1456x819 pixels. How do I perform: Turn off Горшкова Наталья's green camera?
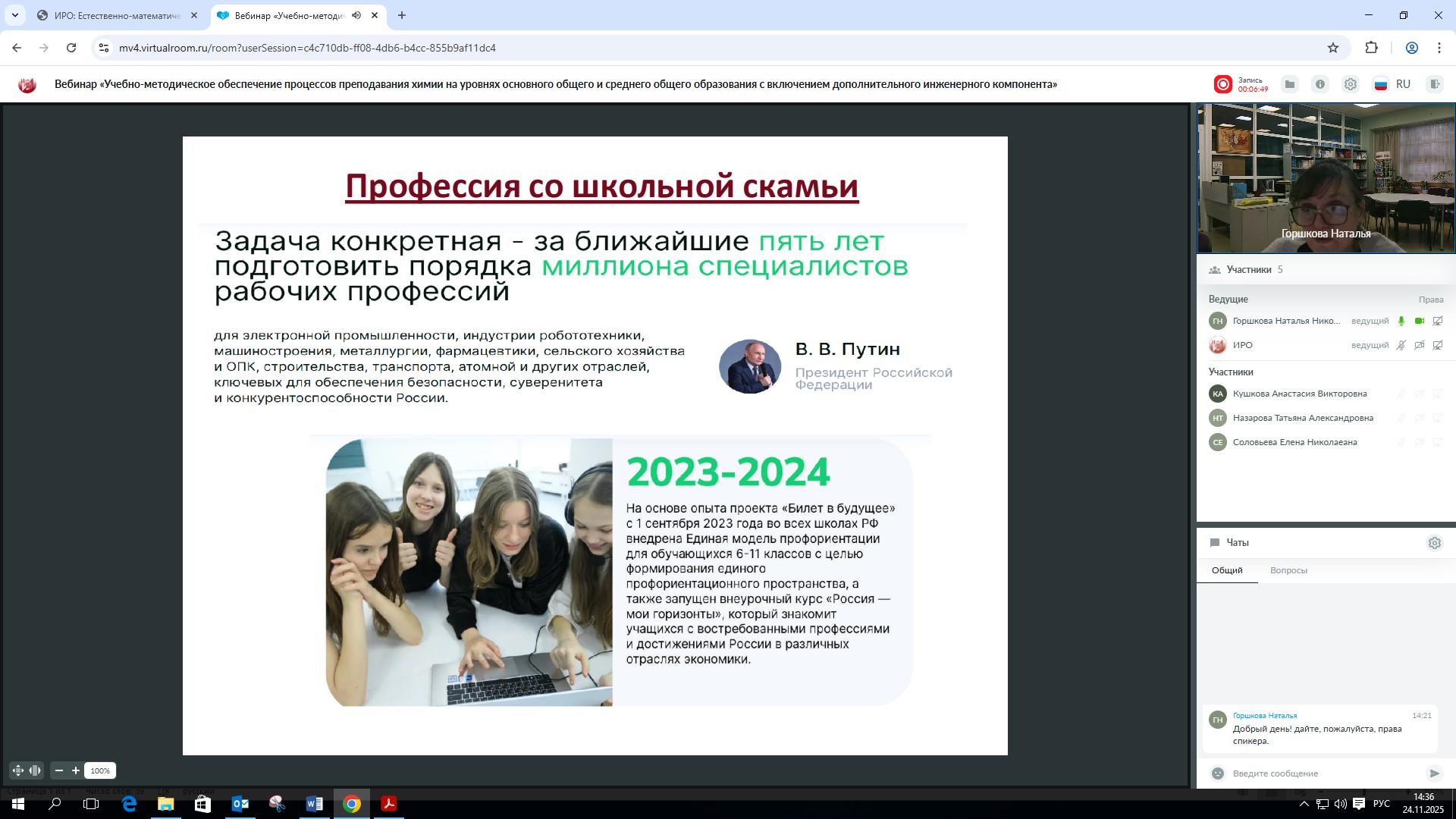point(1420,321)
